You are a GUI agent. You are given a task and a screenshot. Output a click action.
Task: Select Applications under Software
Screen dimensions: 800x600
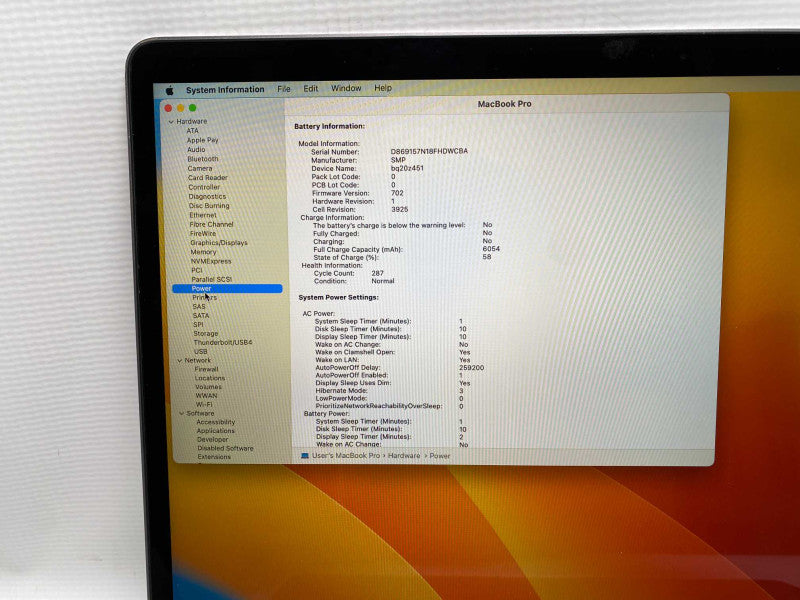pyautogui.click(x=215, y=431)
